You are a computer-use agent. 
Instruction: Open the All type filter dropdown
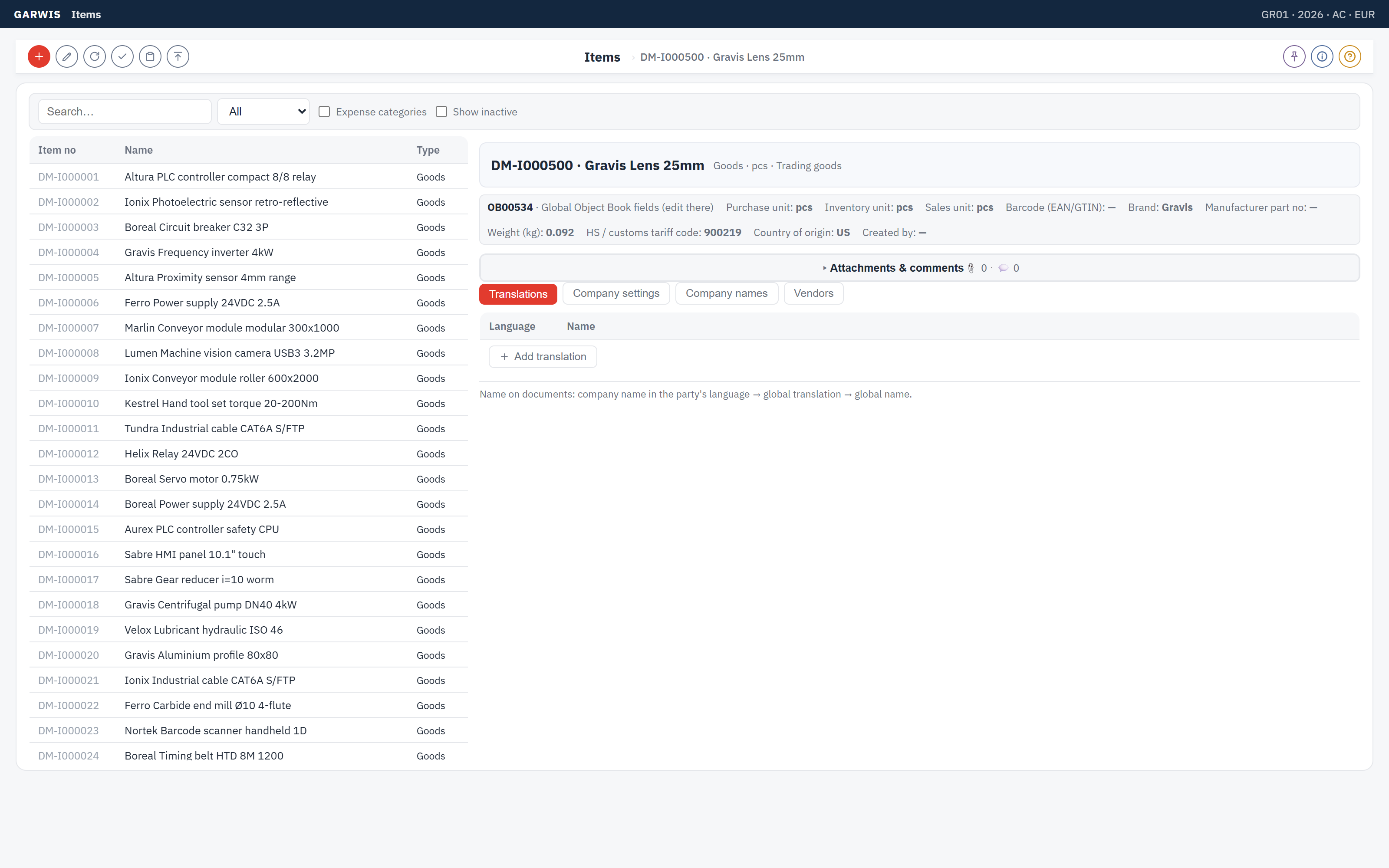point(263,112)
